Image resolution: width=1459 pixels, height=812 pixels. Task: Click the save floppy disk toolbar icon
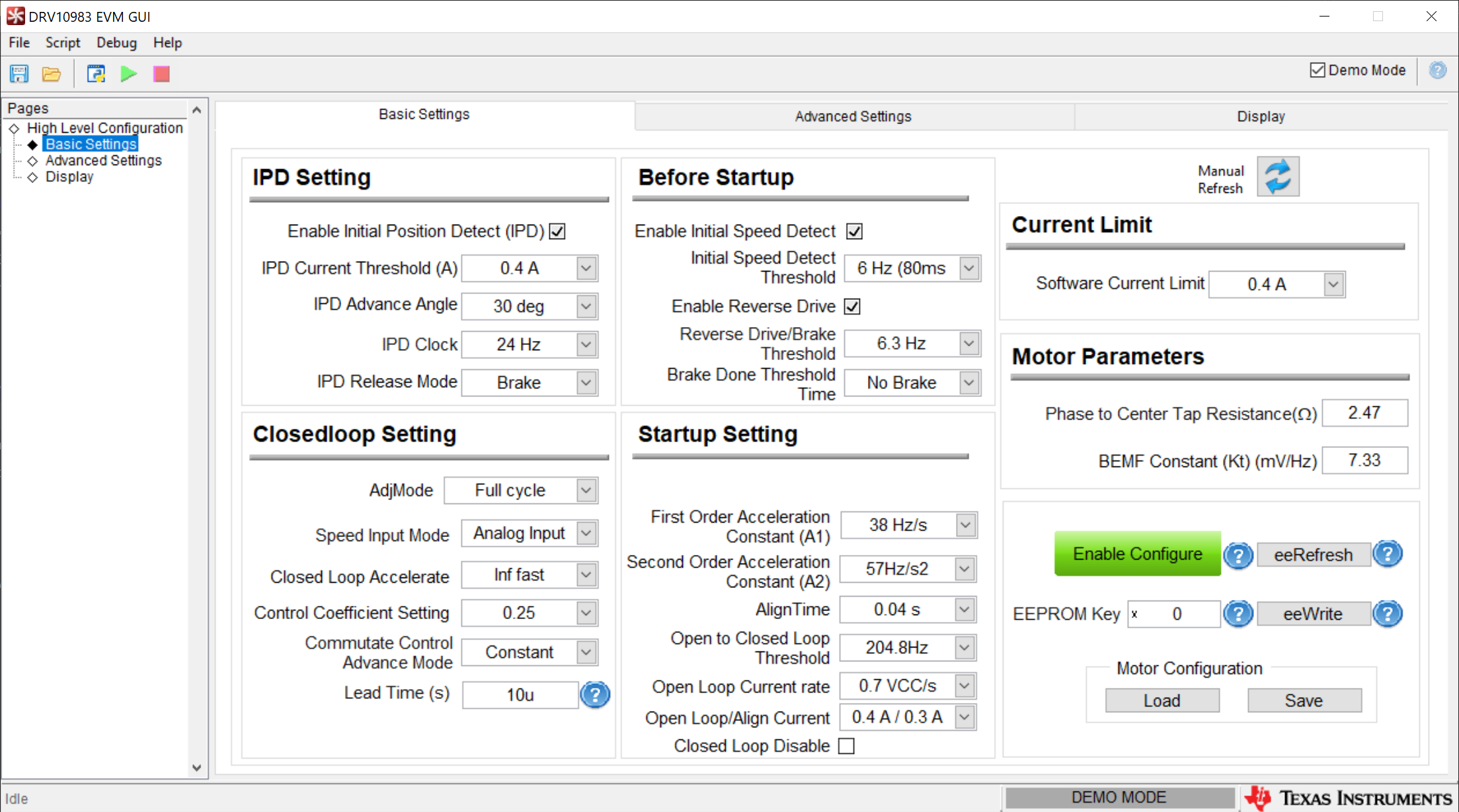click(19, 73)
